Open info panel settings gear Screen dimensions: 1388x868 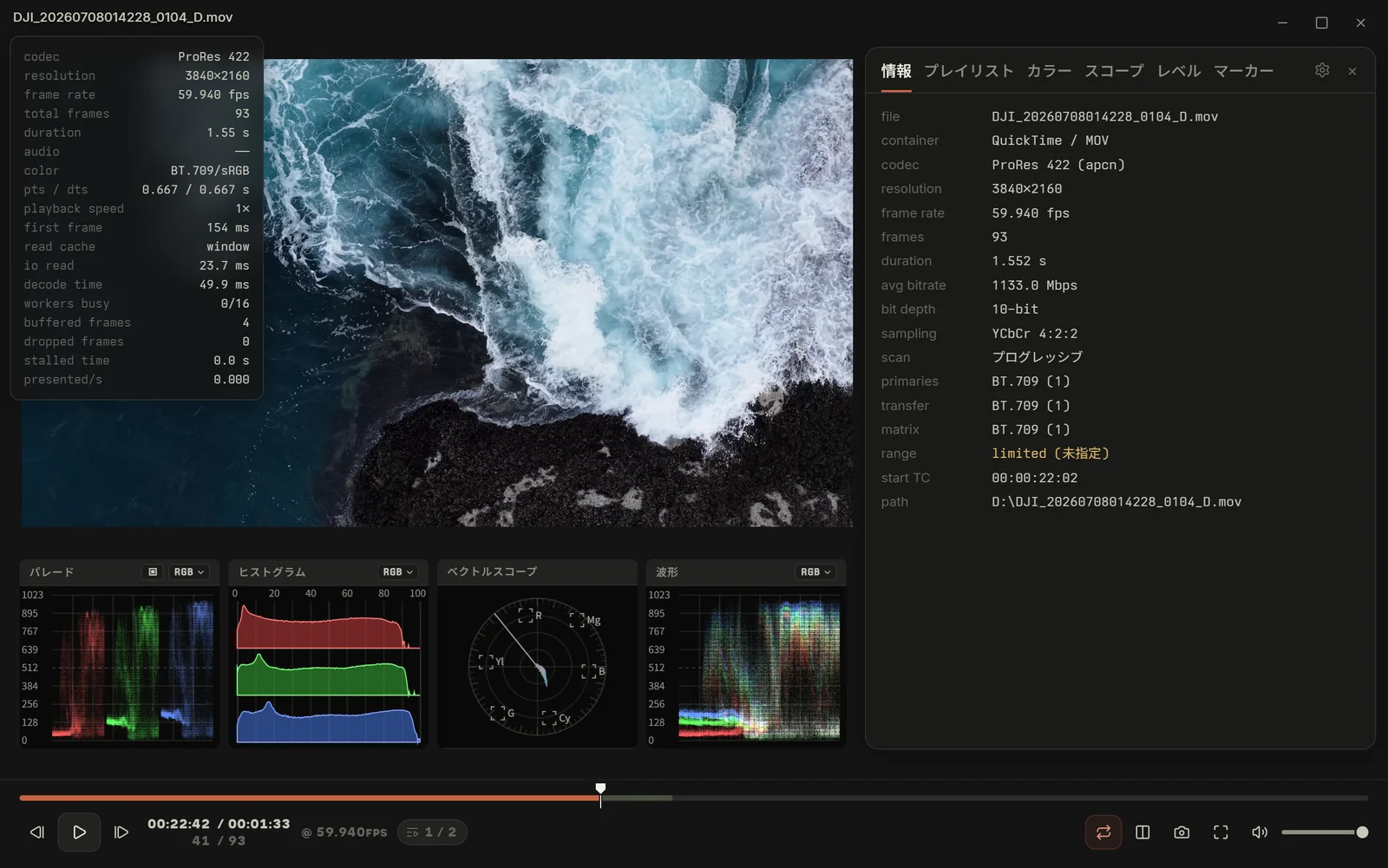point(1322,70)
